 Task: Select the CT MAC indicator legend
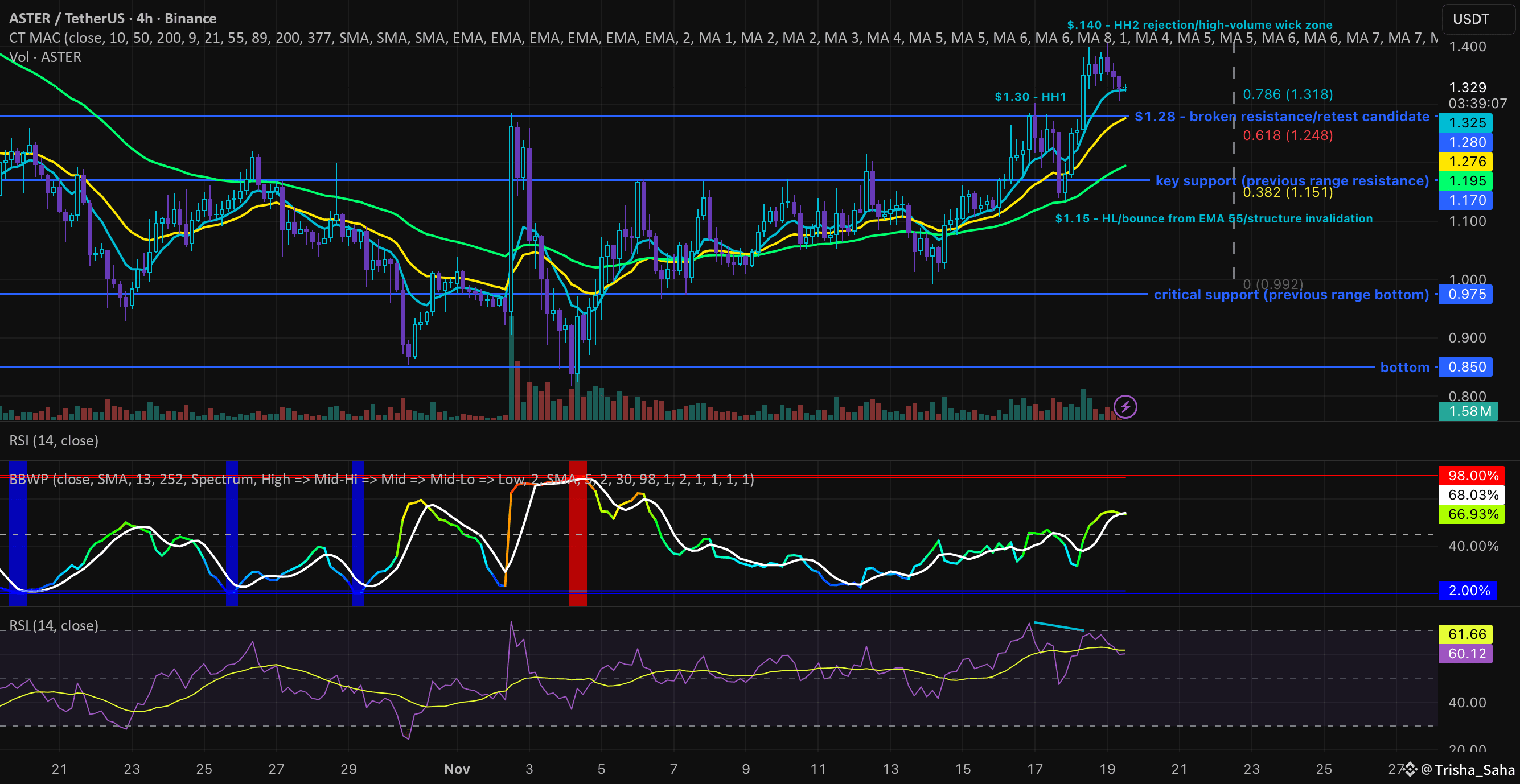click(x=35, y=38)
